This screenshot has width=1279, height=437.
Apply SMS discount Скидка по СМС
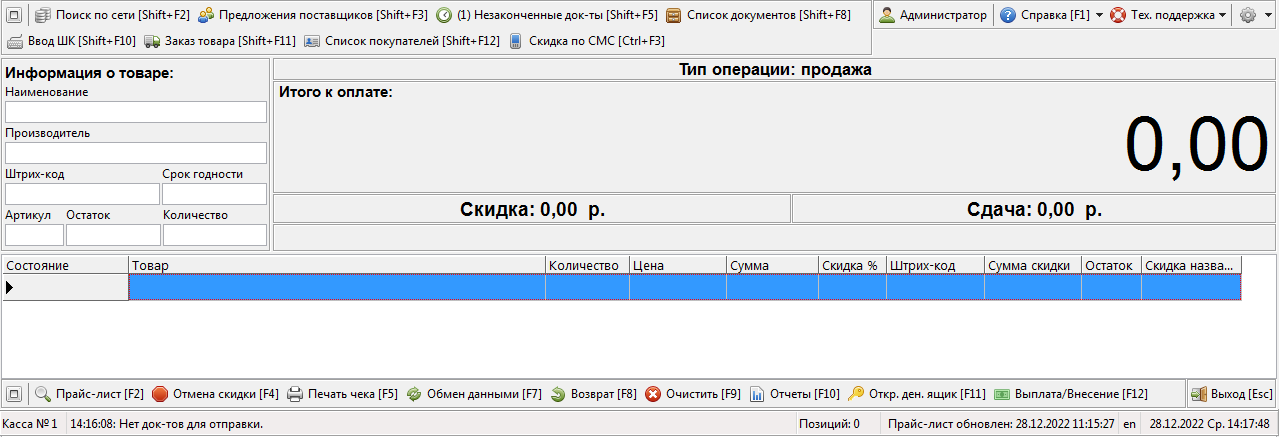coord(586,41)
